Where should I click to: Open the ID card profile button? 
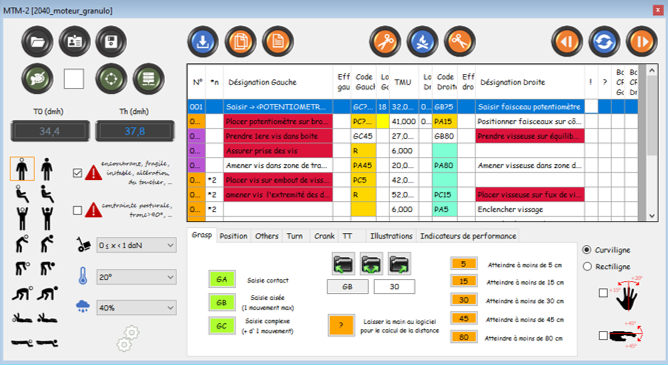coord(75,42)
